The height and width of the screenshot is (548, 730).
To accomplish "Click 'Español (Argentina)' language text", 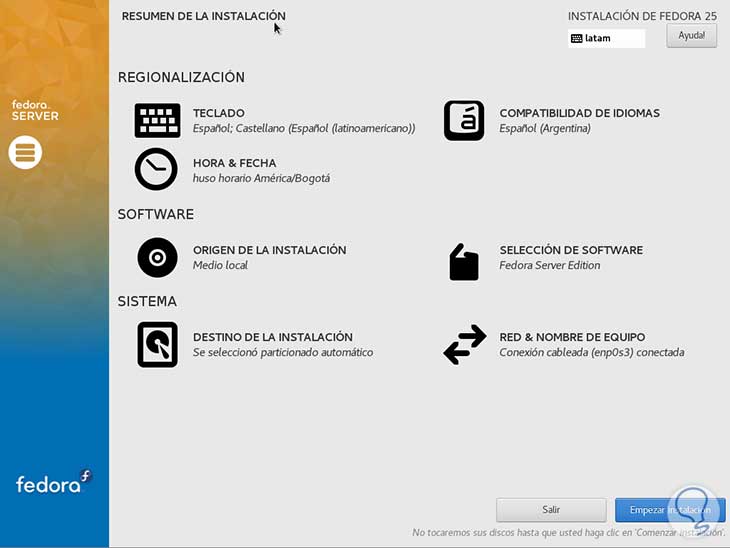I will point(545,128).
